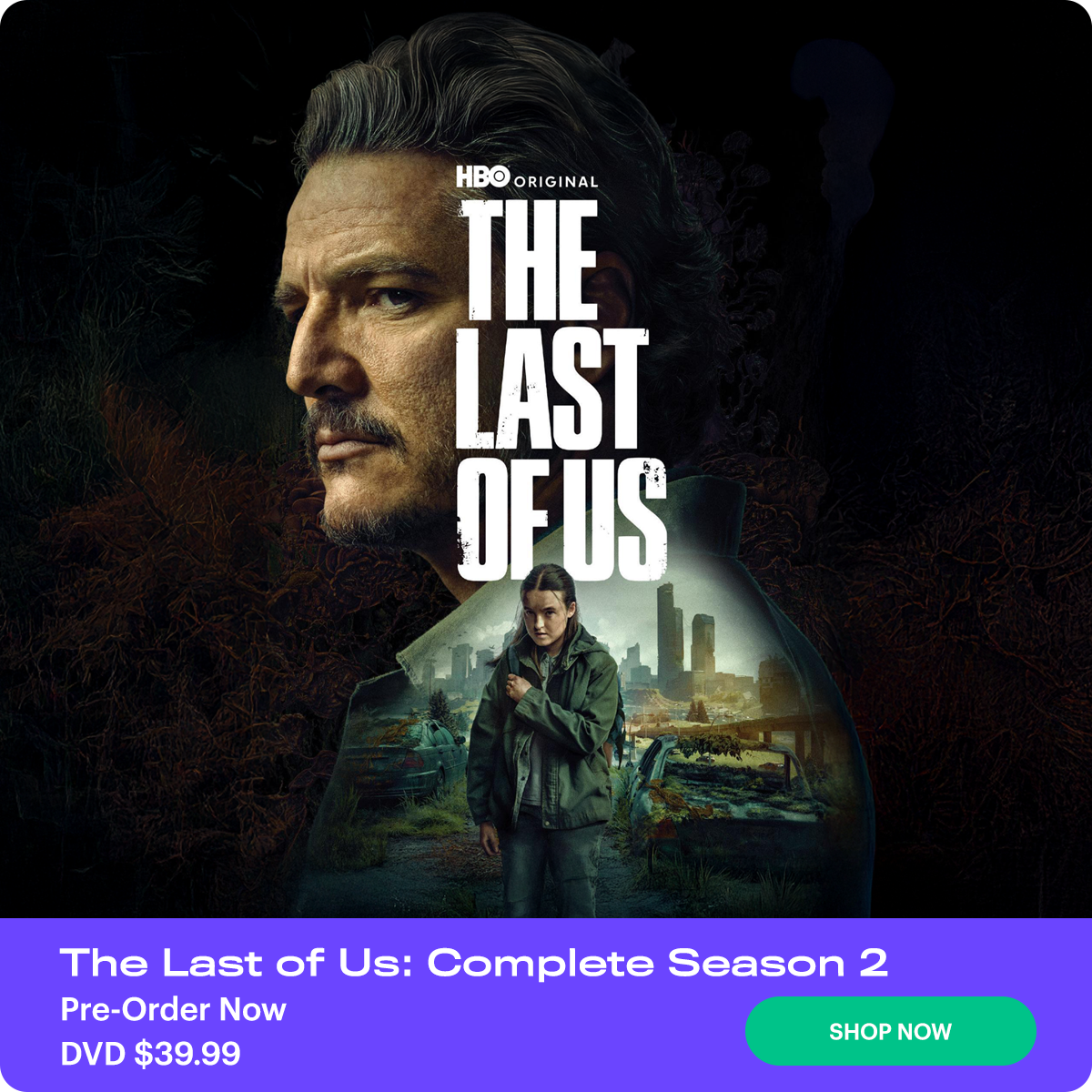This screenshot has width=1092, height=1092.
Task: Click the ORIGINAL text beside the HBO logo
Action: click(x=556, y=181)
